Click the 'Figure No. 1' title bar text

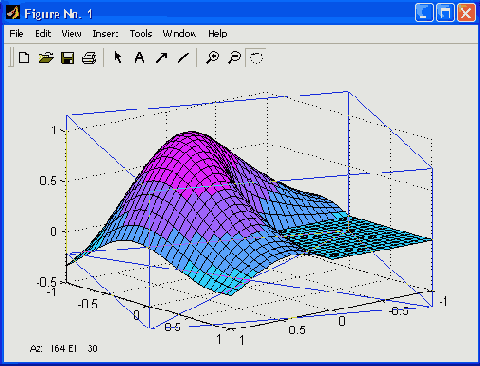tap(58, 14)
